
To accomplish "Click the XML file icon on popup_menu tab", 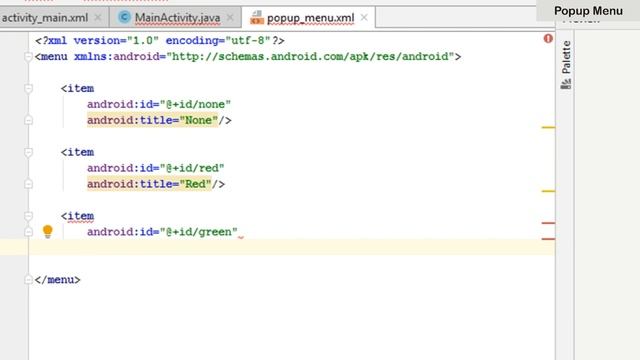I will 257,18.
